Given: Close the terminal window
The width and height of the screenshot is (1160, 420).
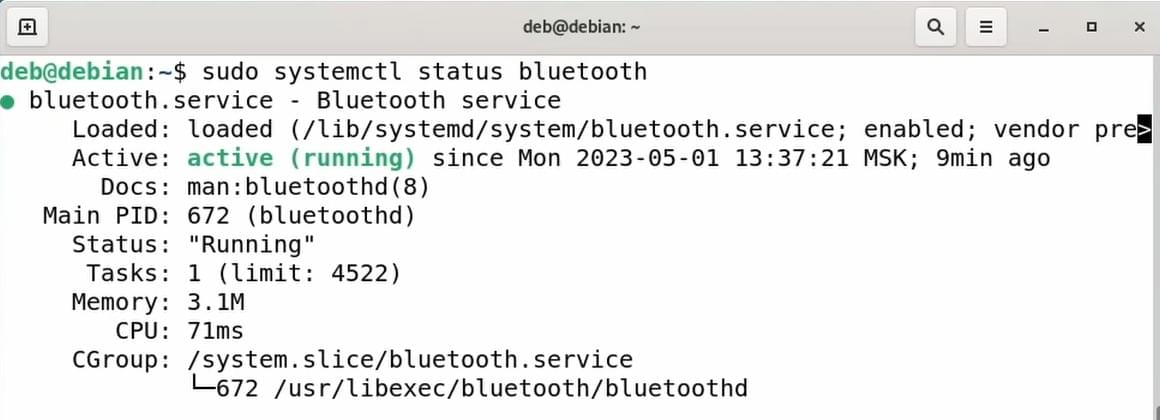Looking at the screenshot, I should [x=1139, y=27].
